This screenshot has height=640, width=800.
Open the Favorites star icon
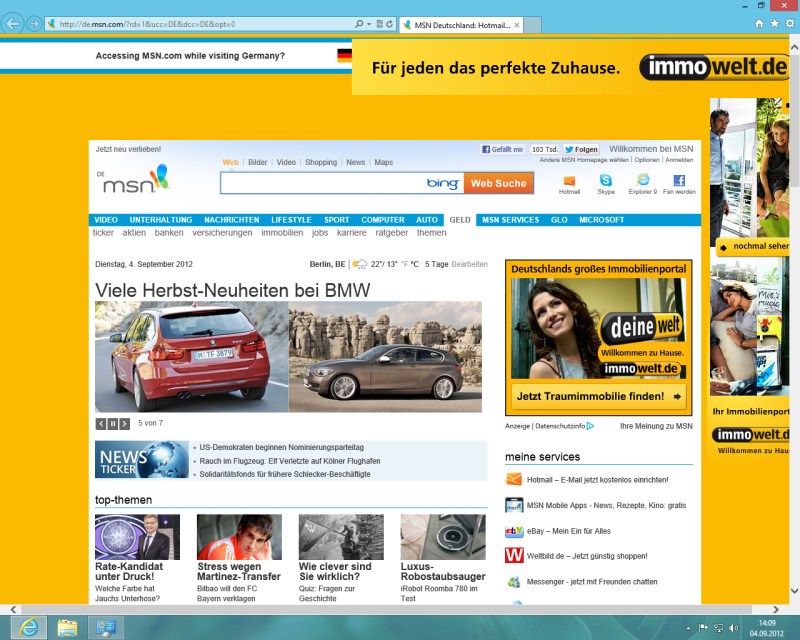pyautogui.click(x=774, y=23)
